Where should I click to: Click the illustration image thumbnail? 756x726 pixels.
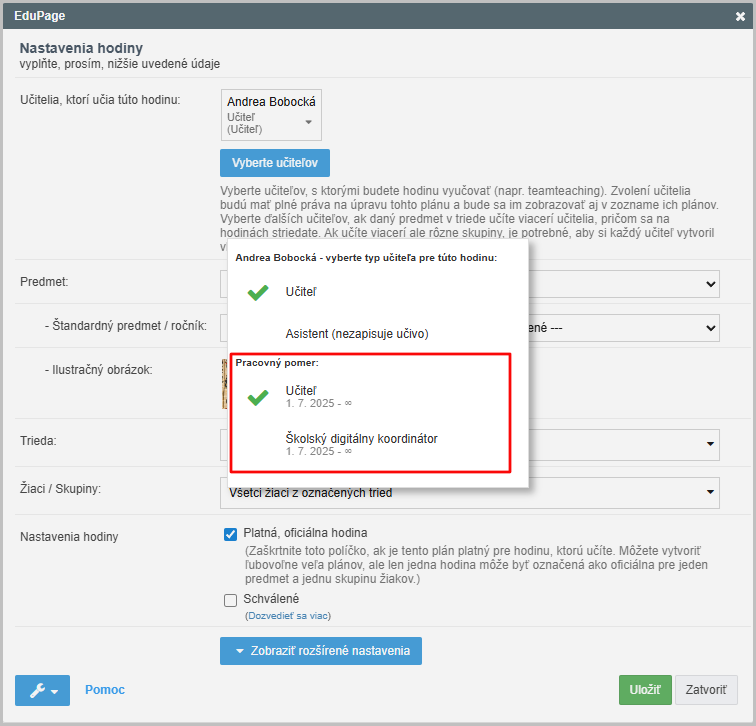pos(224,382)
